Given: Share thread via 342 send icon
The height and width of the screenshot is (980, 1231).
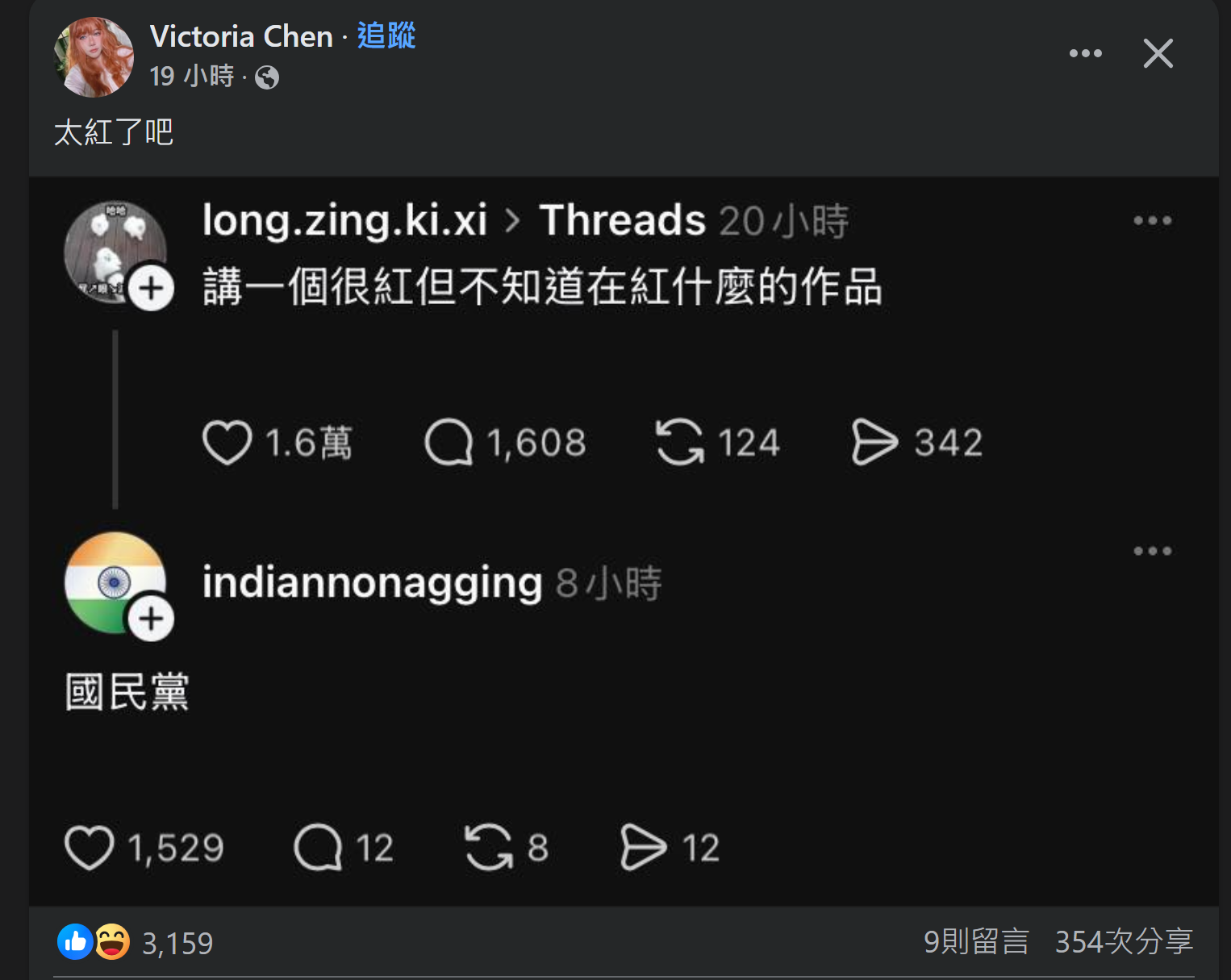Looking at the screenshot, I should [874, 442].
